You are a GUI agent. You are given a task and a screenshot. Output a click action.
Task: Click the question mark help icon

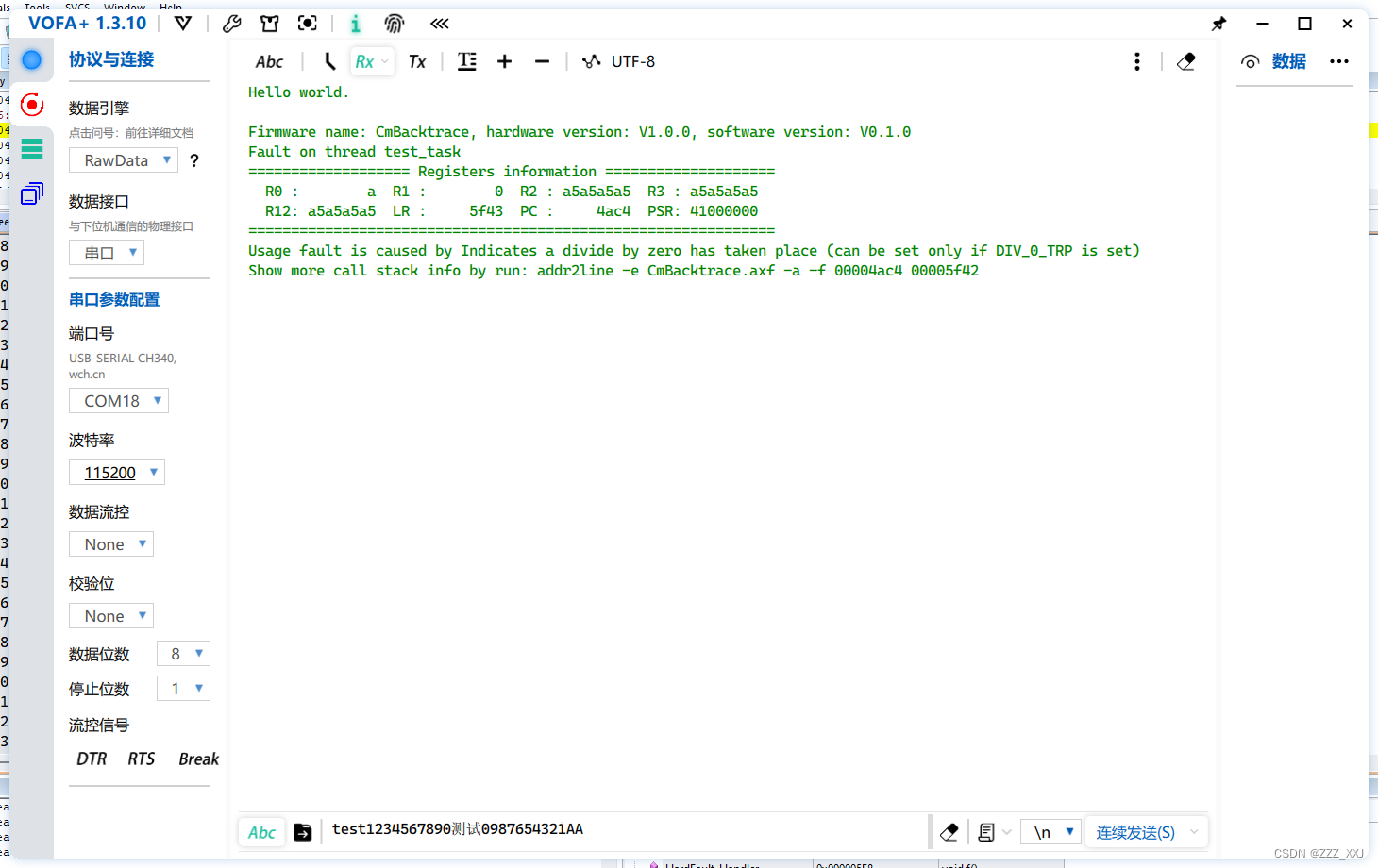pyautogui.click(x=194, y=160)
